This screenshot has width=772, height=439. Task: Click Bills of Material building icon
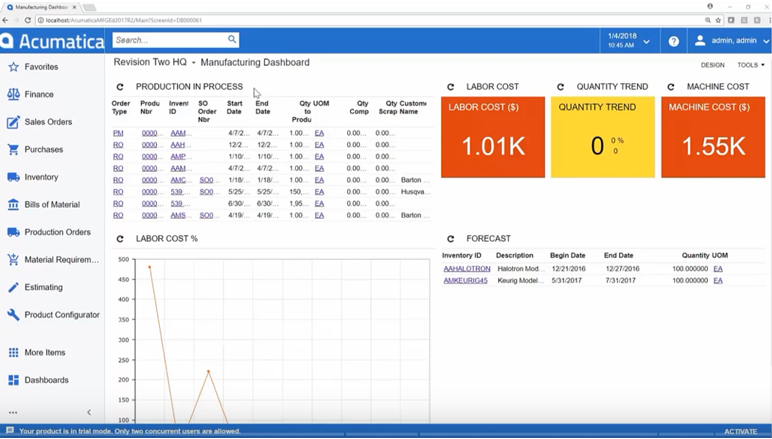pos(13,205)
